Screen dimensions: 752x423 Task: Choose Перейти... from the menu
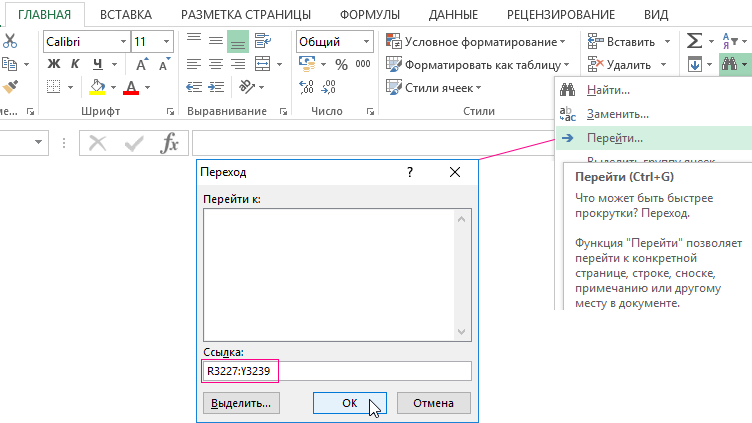tap(654, 138)
